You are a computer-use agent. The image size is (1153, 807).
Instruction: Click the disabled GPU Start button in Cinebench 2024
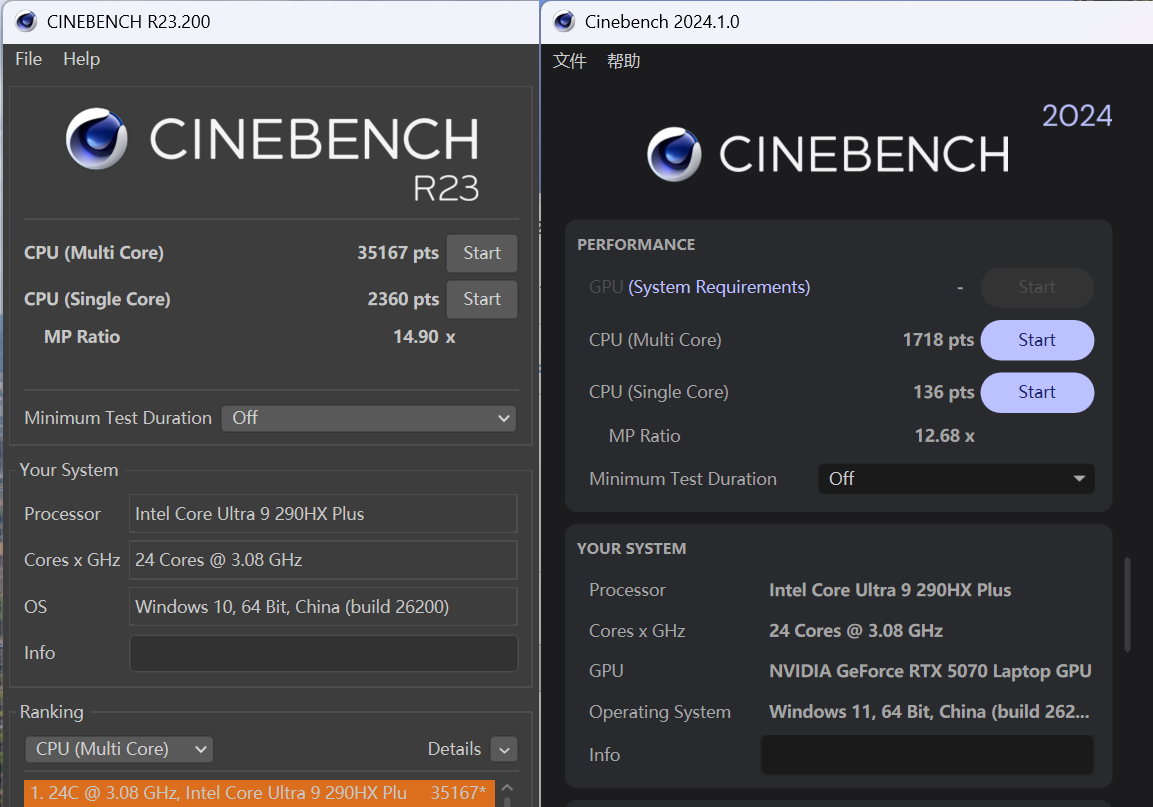(x=1037, y=287)
